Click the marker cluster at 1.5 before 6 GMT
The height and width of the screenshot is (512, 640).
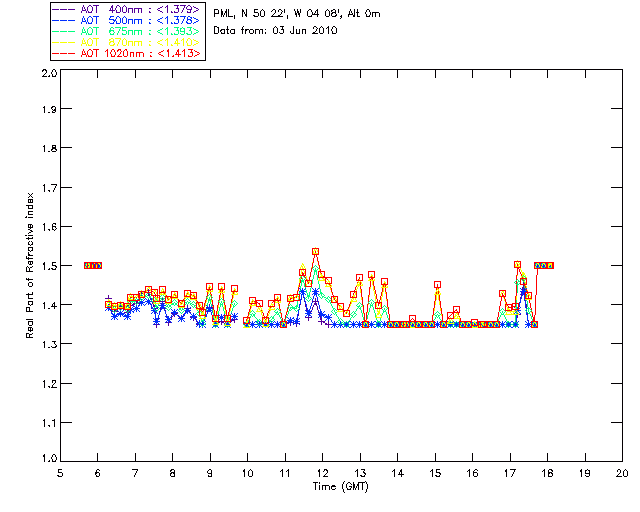(x=93, y=265)
